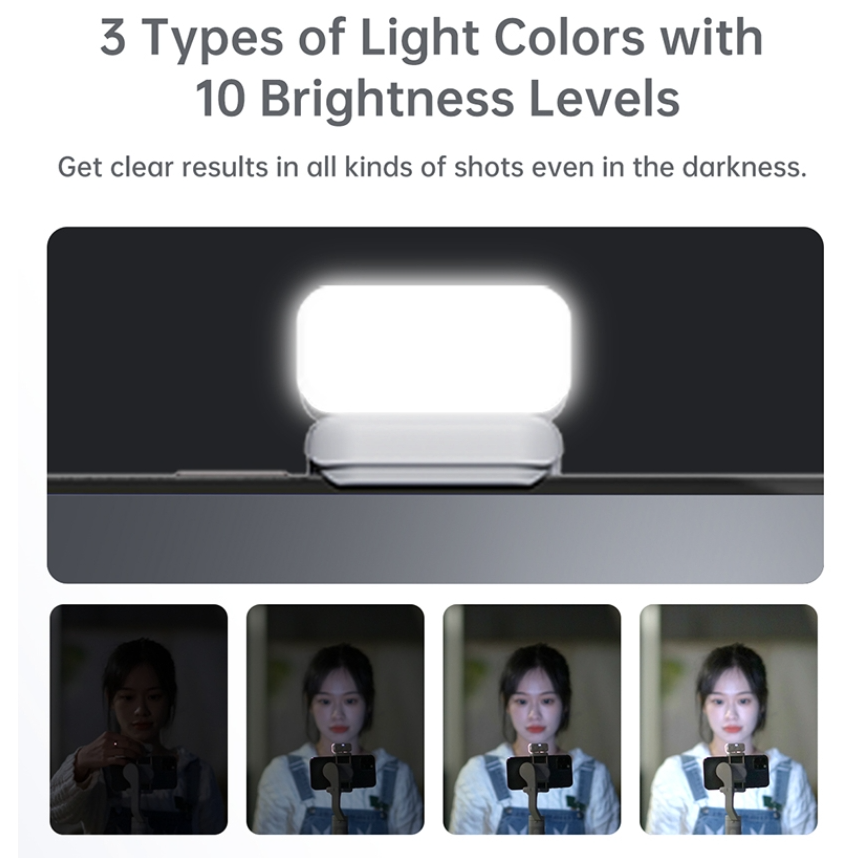
Task: Select the darkest portrait thumbnail
Action: pos(138,719)
